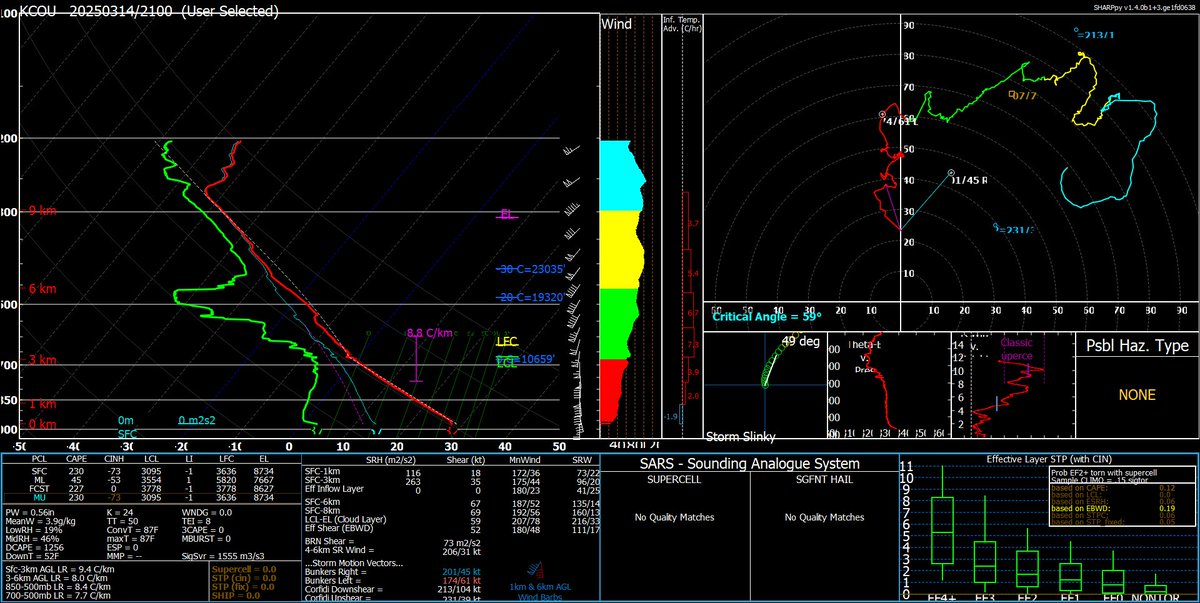Click the SARS Sounding Analogue System header

pos(752,463)
